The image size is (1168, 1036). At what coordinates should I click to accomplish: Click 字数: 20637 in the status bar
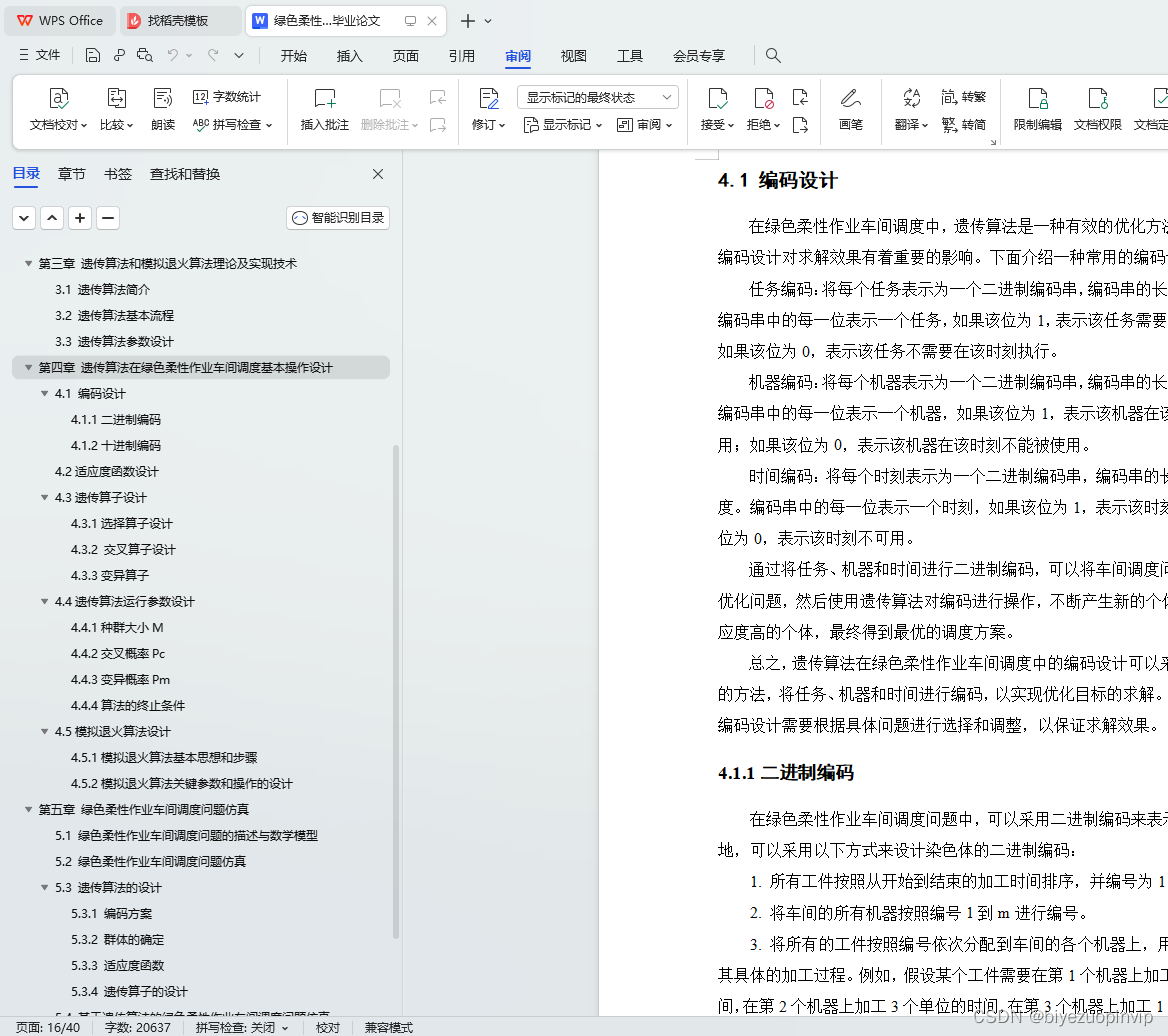click(138, 1027)
